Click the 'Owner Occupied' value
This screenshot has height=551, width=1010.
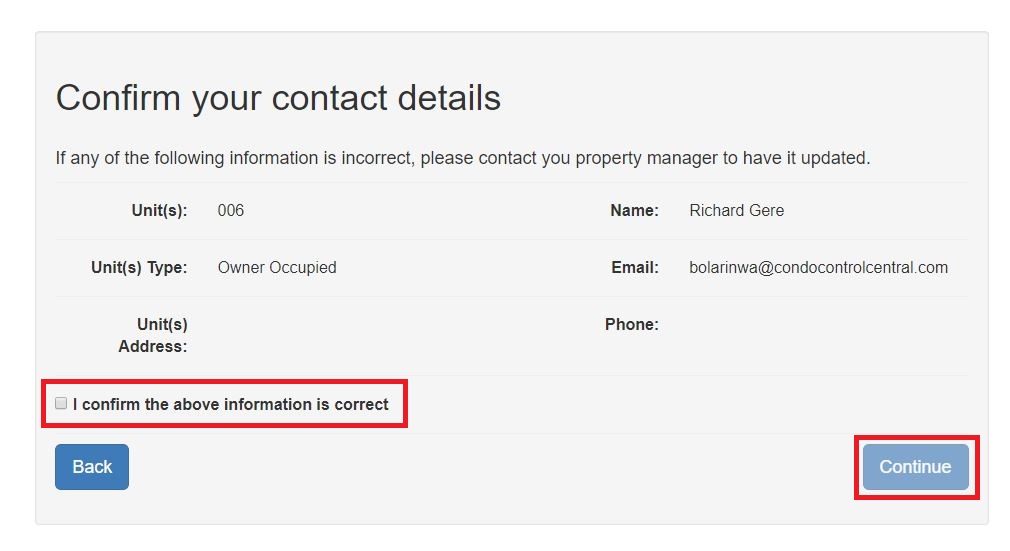277,268
